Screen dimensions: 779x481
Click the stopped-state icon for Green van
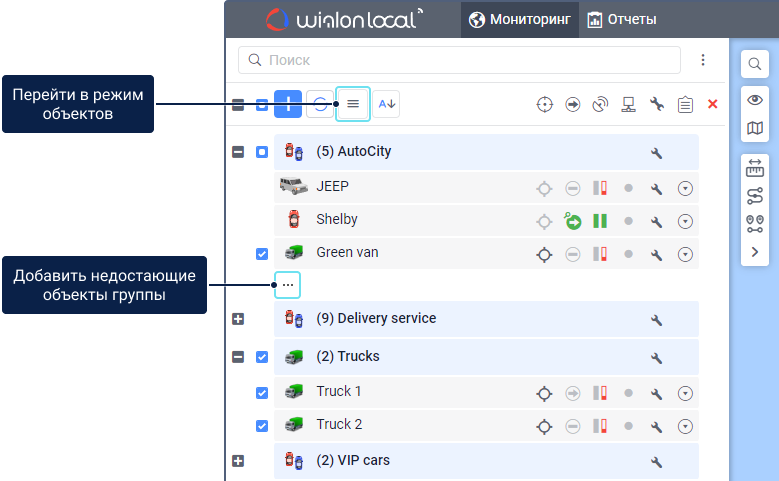click(573, 255)
